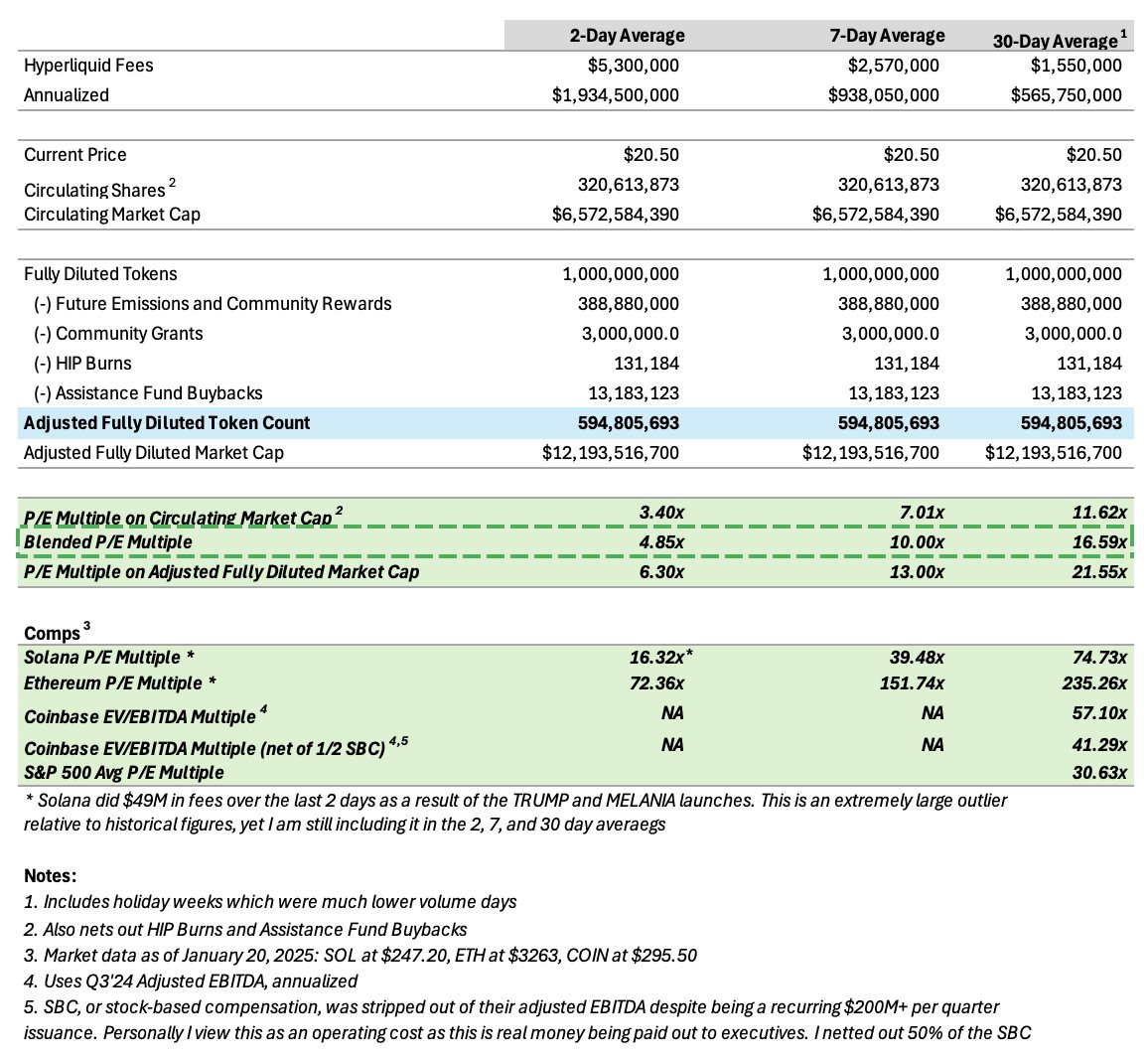The image size is (1148, 1059).
Task: Click "Adjusted Fully Diluted Token Count" label
Action: [x=166, y=423]
